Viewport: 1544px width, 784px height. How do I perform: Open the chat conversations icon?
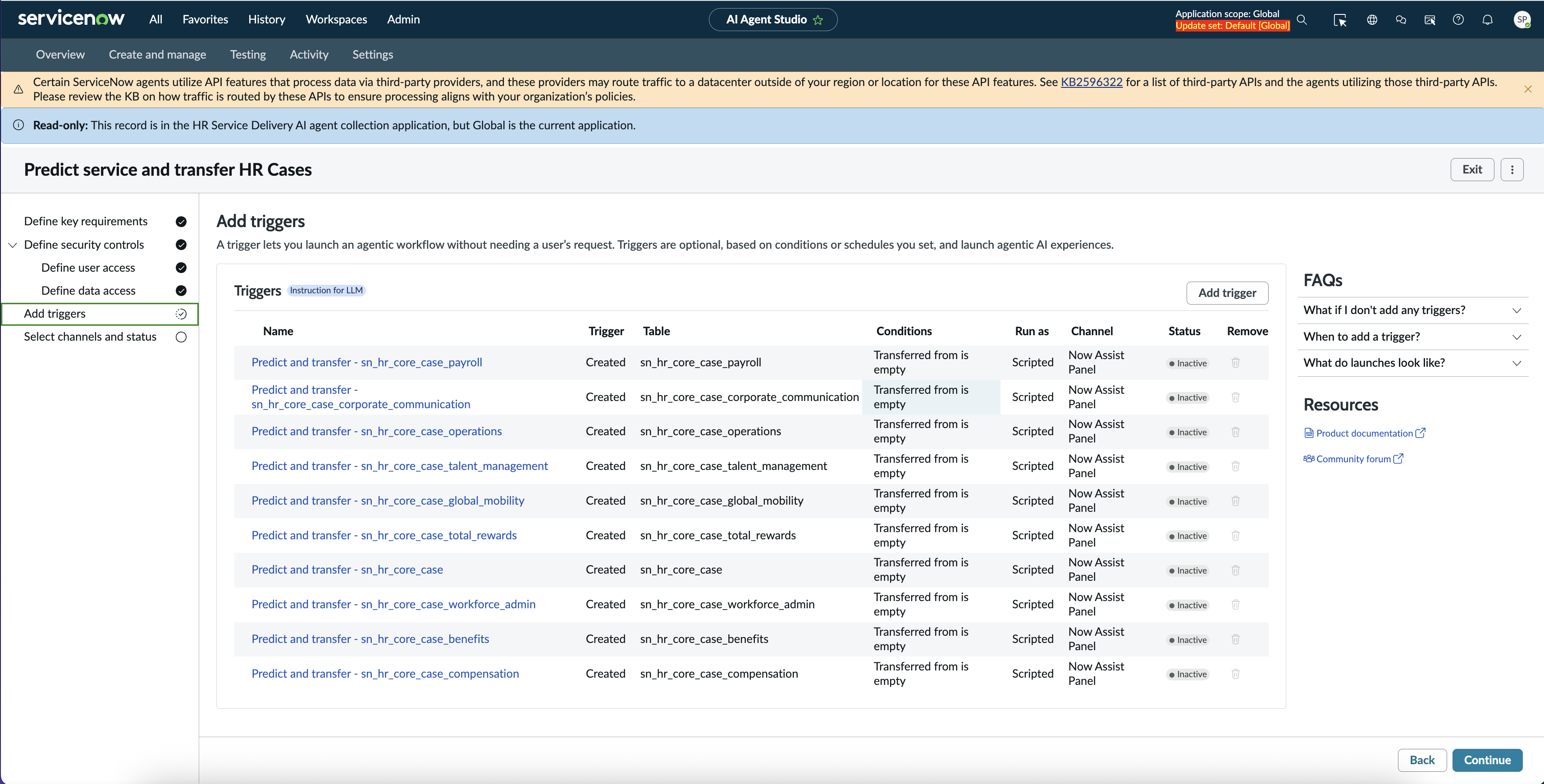[1401, 20]
